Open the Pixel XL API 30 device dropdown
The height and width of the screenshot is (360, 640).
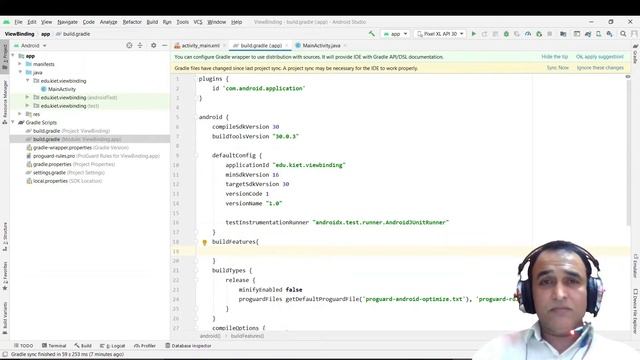[x=440, y=34]
